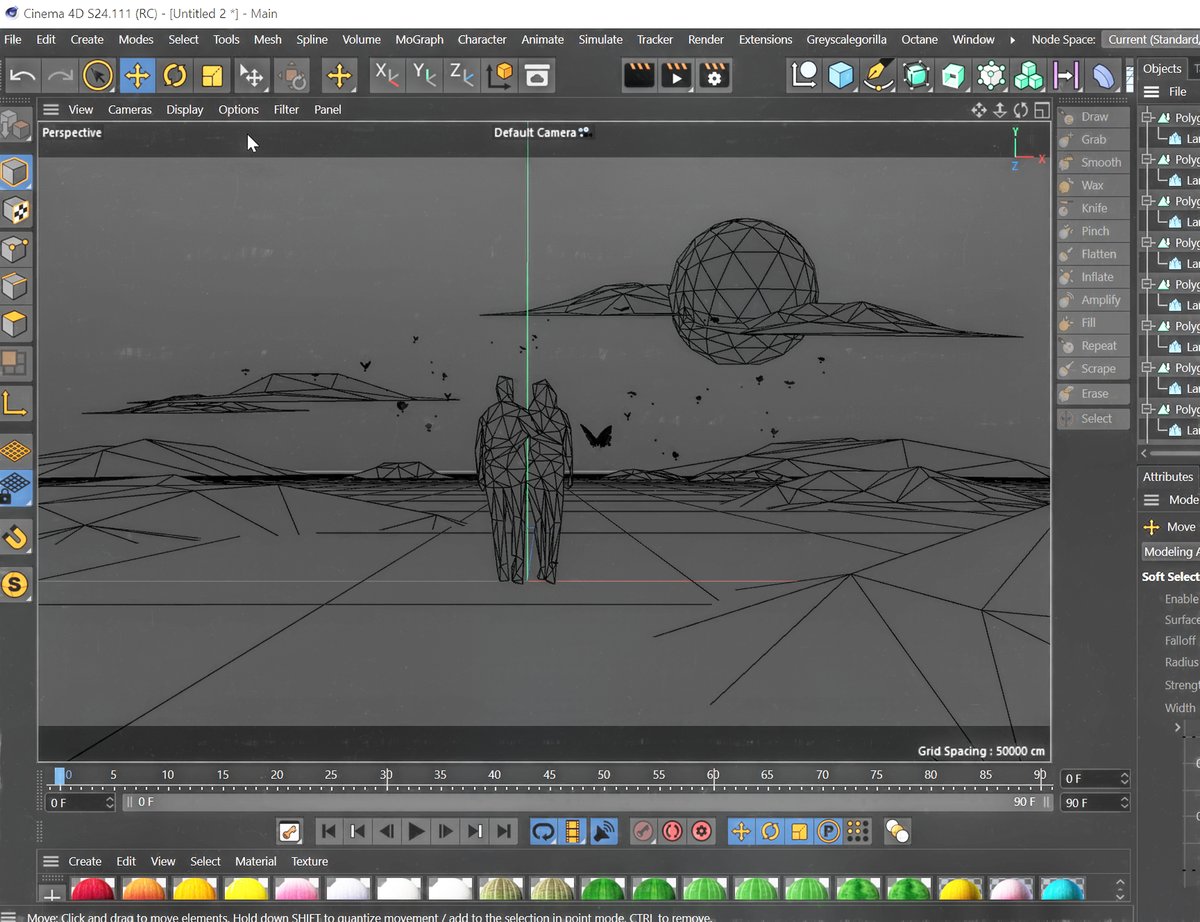Select the Knife sculpt tool
Screen dimensions: 1200x922
click(1093, 209)
